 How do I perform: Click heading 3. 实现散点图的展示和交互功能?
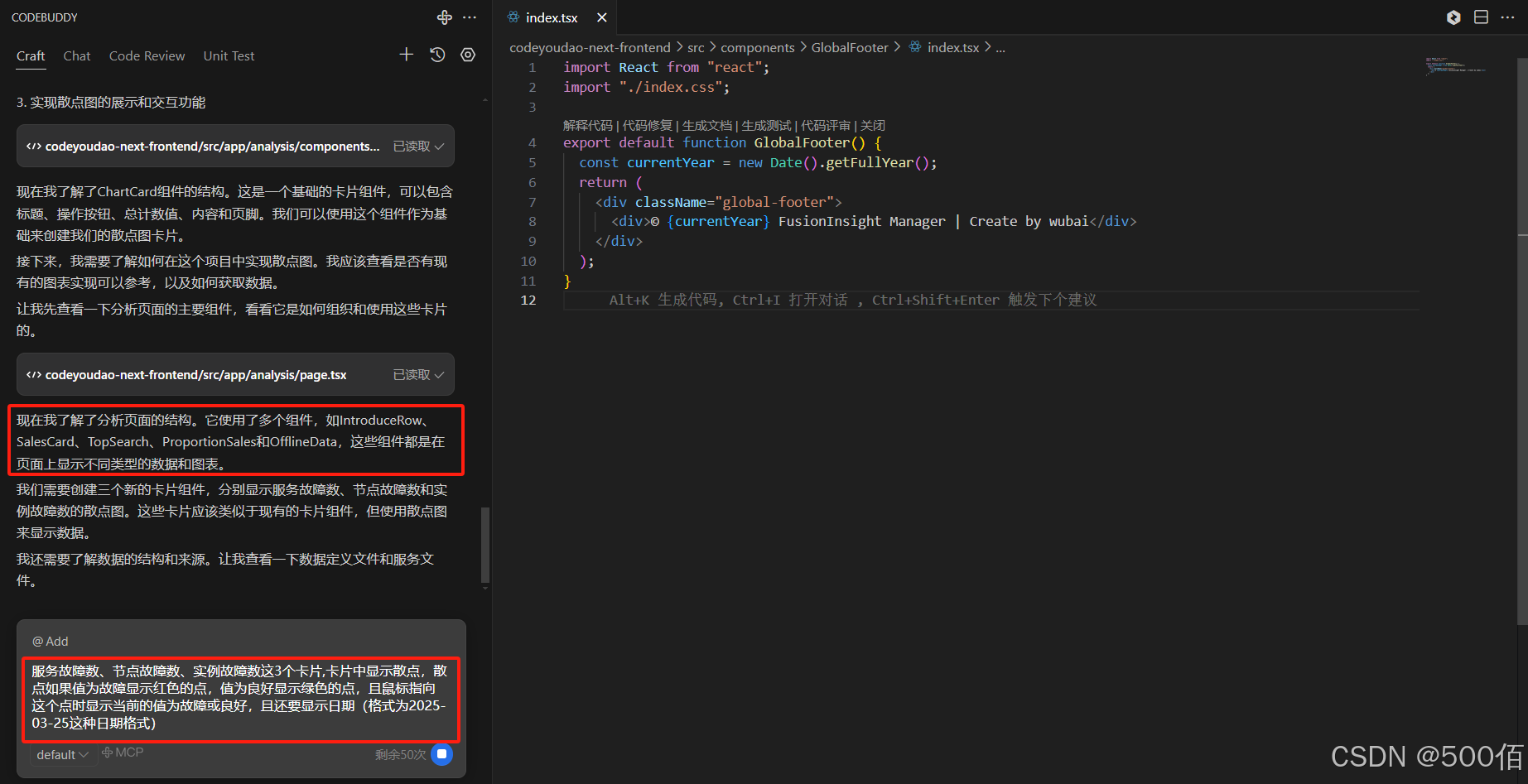111,102
